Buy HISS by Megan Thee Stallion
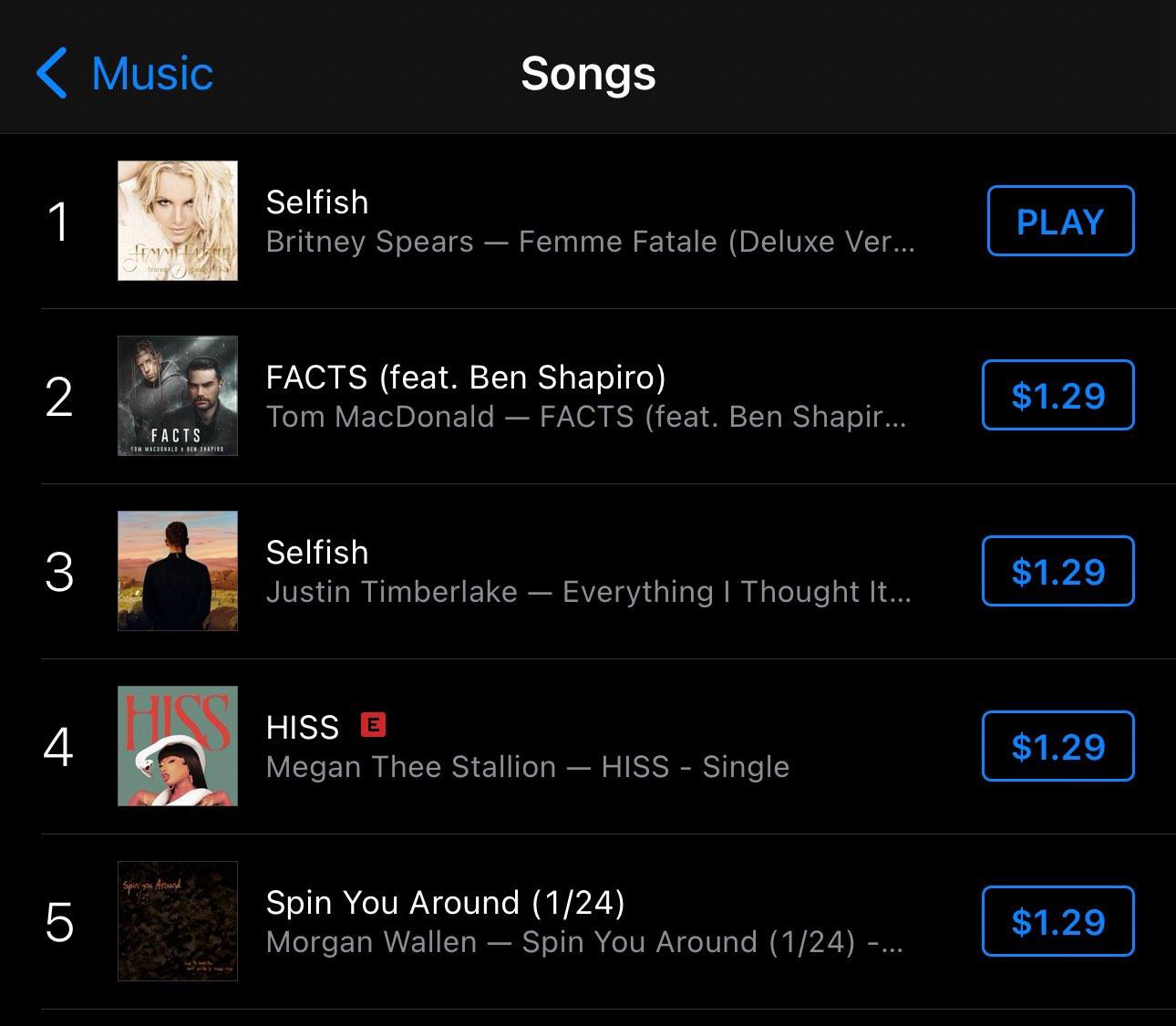Image resolution: width=1176 pixels, height=1026 pixels. pos(1057,747)
